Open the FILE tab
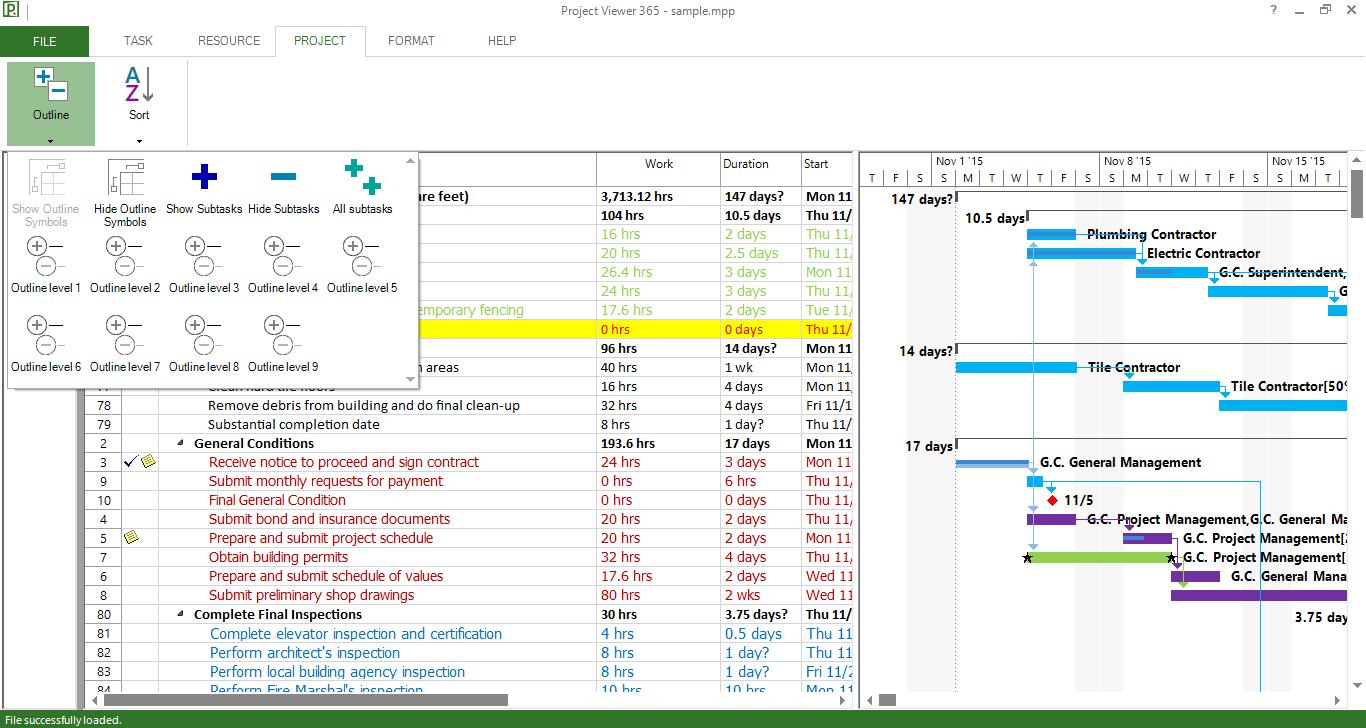 point(44,41)
